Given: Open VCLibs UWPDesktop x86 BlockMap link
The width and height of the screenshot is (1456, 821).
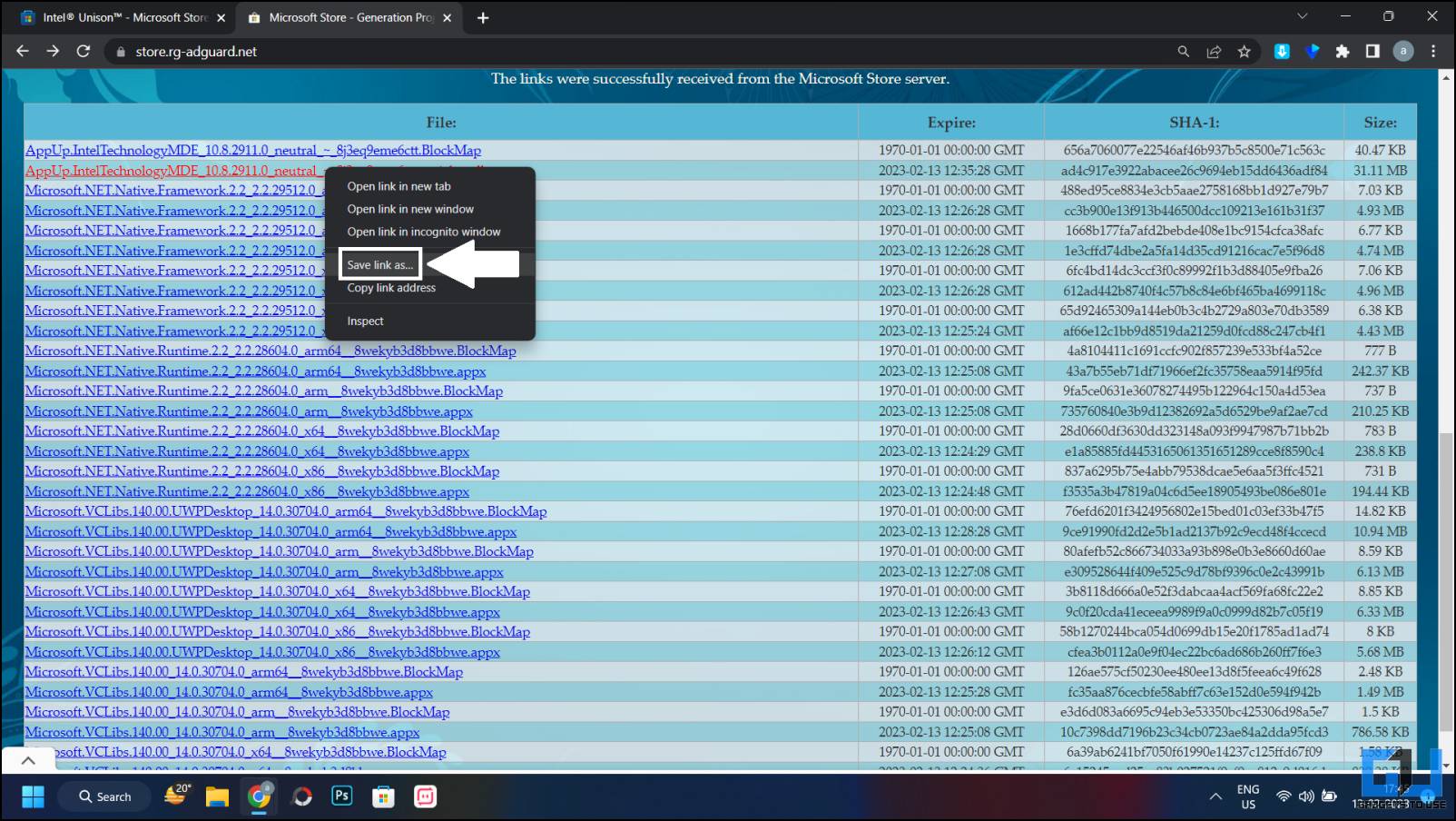Looking at the screenshot, I should click(278, 631).
